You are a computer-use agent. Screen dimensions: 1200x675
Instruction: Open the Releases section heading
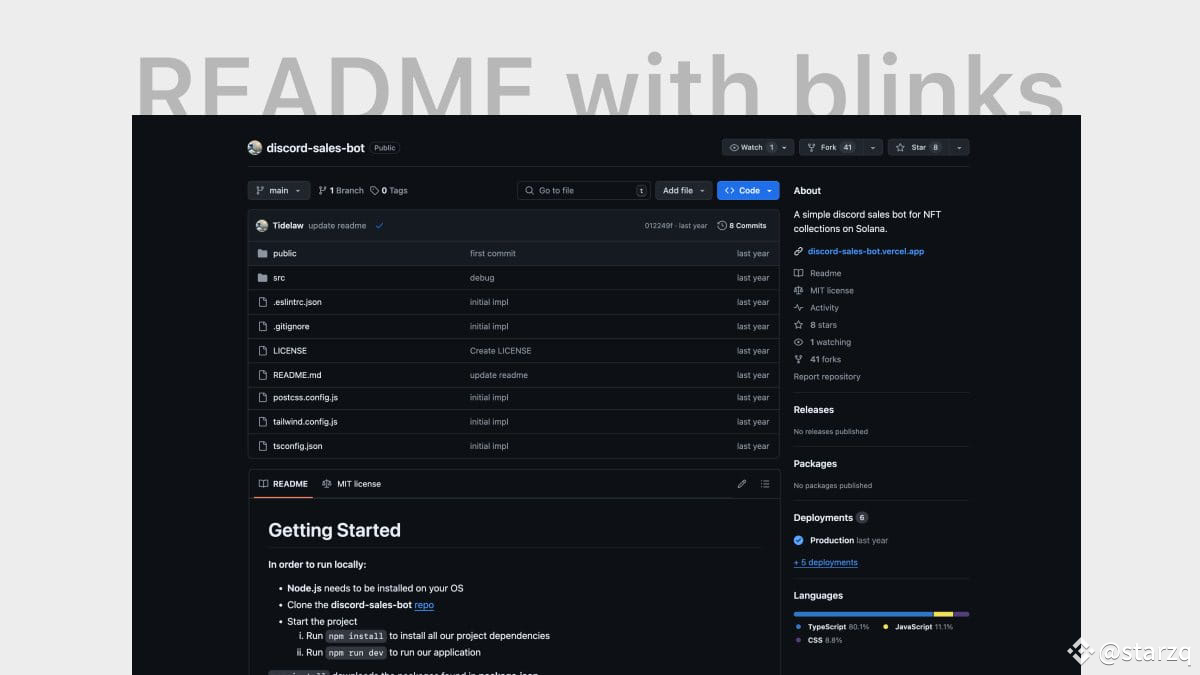pos(813,410)
